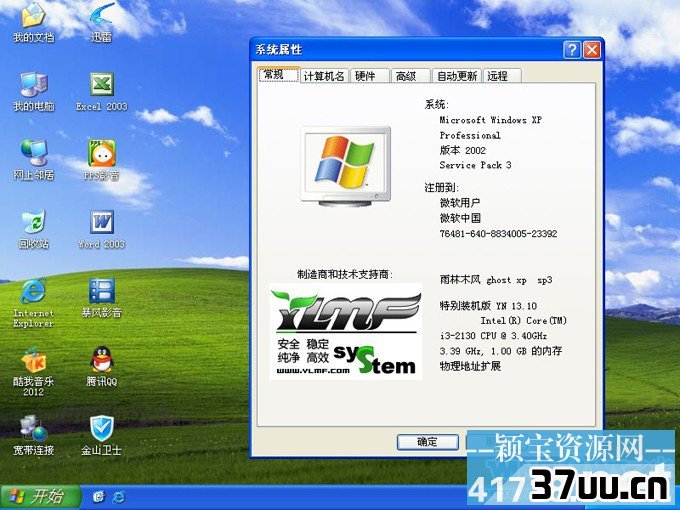Viewport: 680px width, 510px height.
Task: Launch 暴风影音 player shortcut
Action: tap(101, 298)
